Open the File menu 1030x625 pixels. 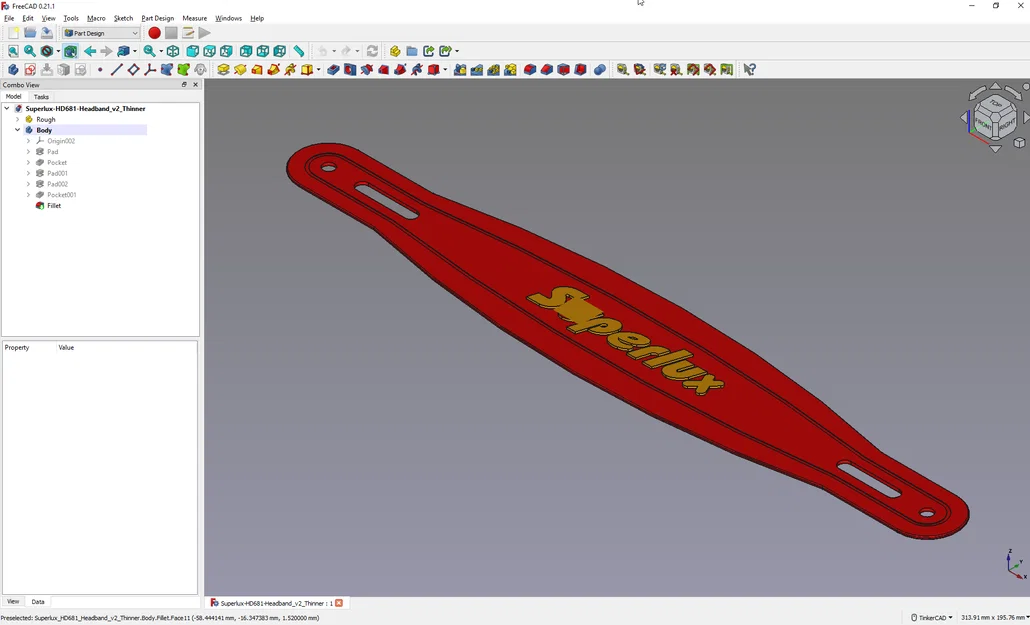[9, 18]
